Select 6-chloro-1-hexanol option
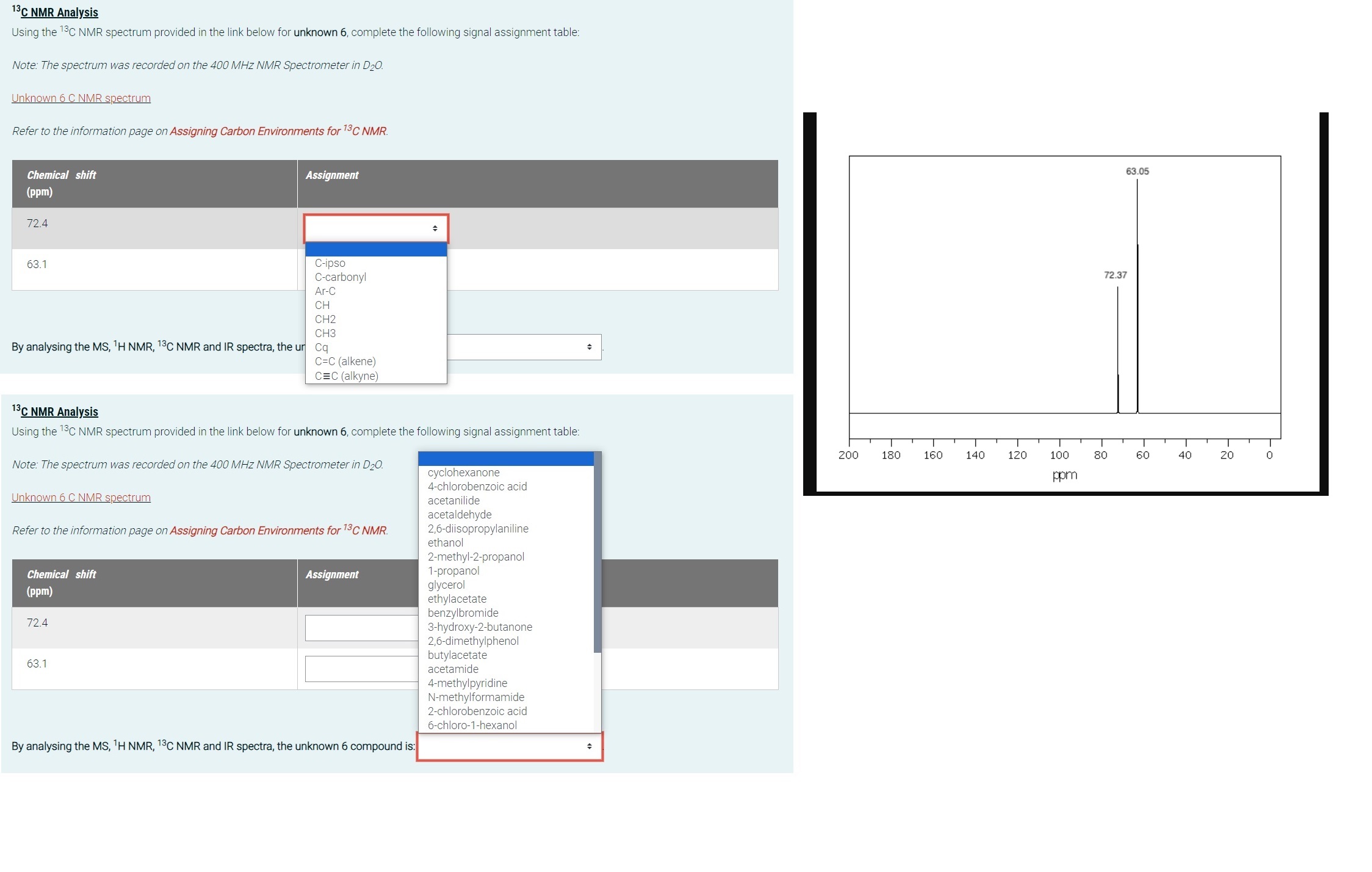This screenshot has height=872, width=1372. (x=472, y=725)
